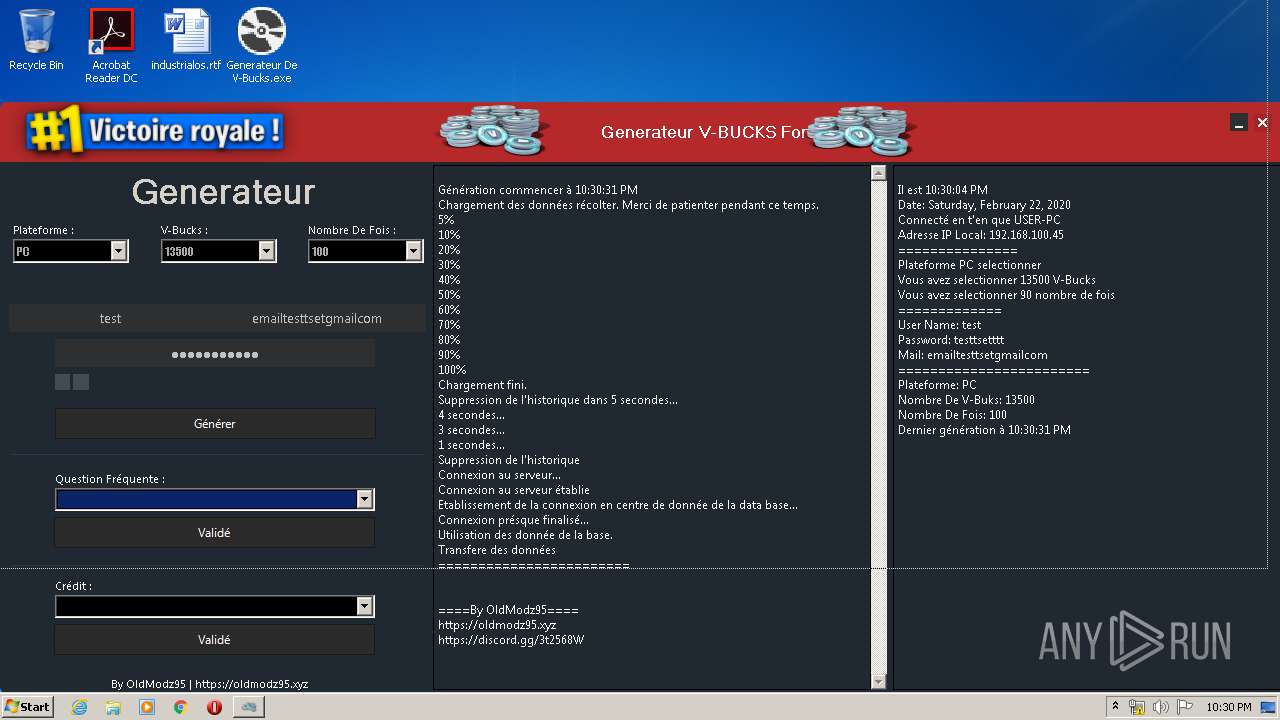Click V-Bucks coin pile left of title
Viewport: 1280px width, 720px height.
494,130
